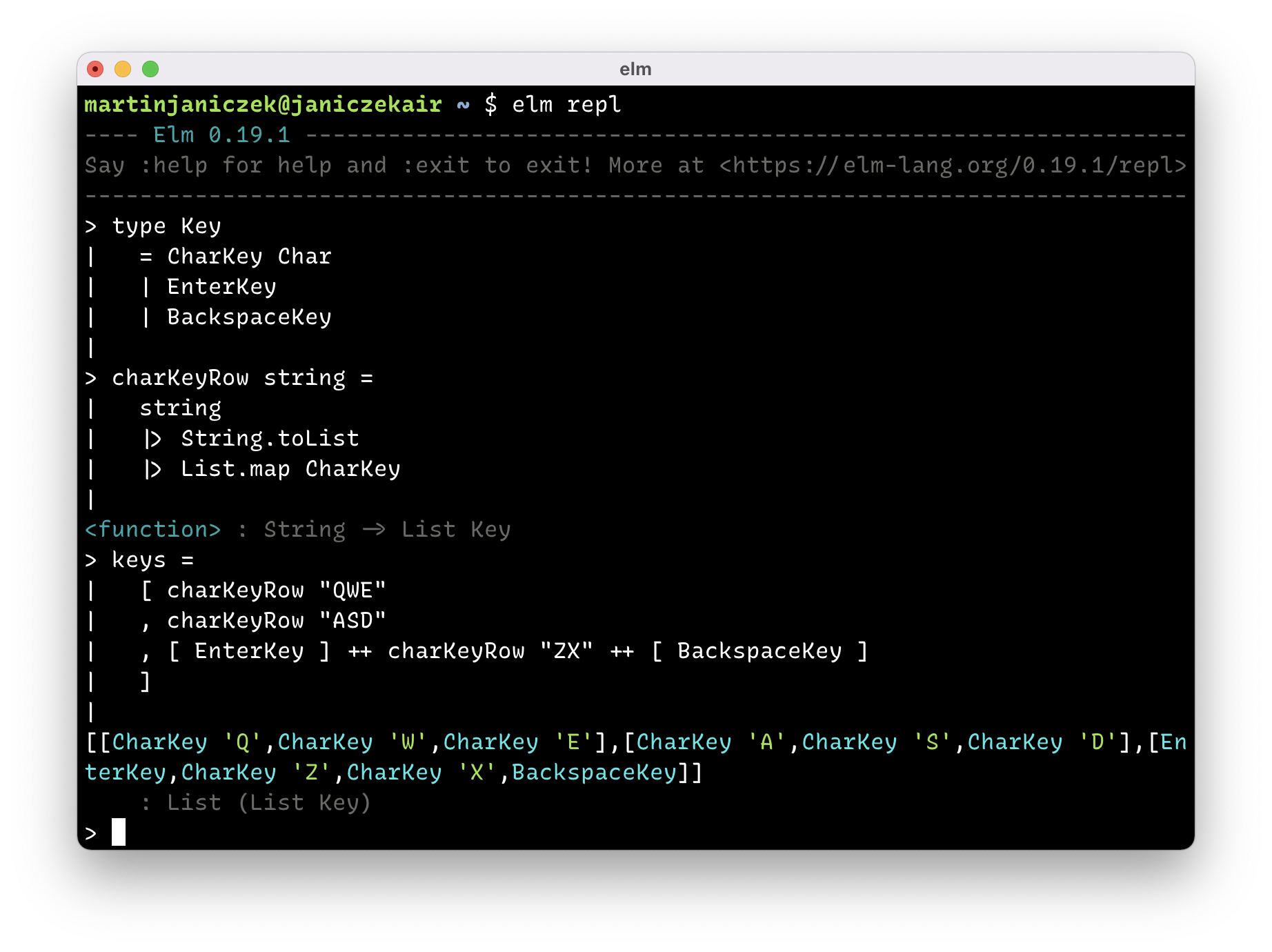Click the '= CharKey Char' line

235,257
